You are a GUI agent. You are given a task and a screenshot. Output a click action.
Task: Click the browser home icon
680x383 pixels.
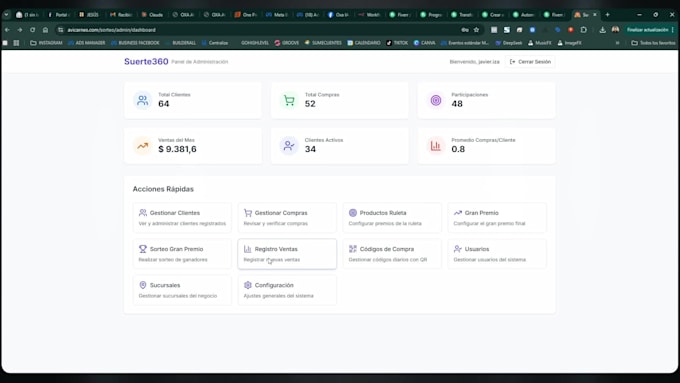click(46, 30)
